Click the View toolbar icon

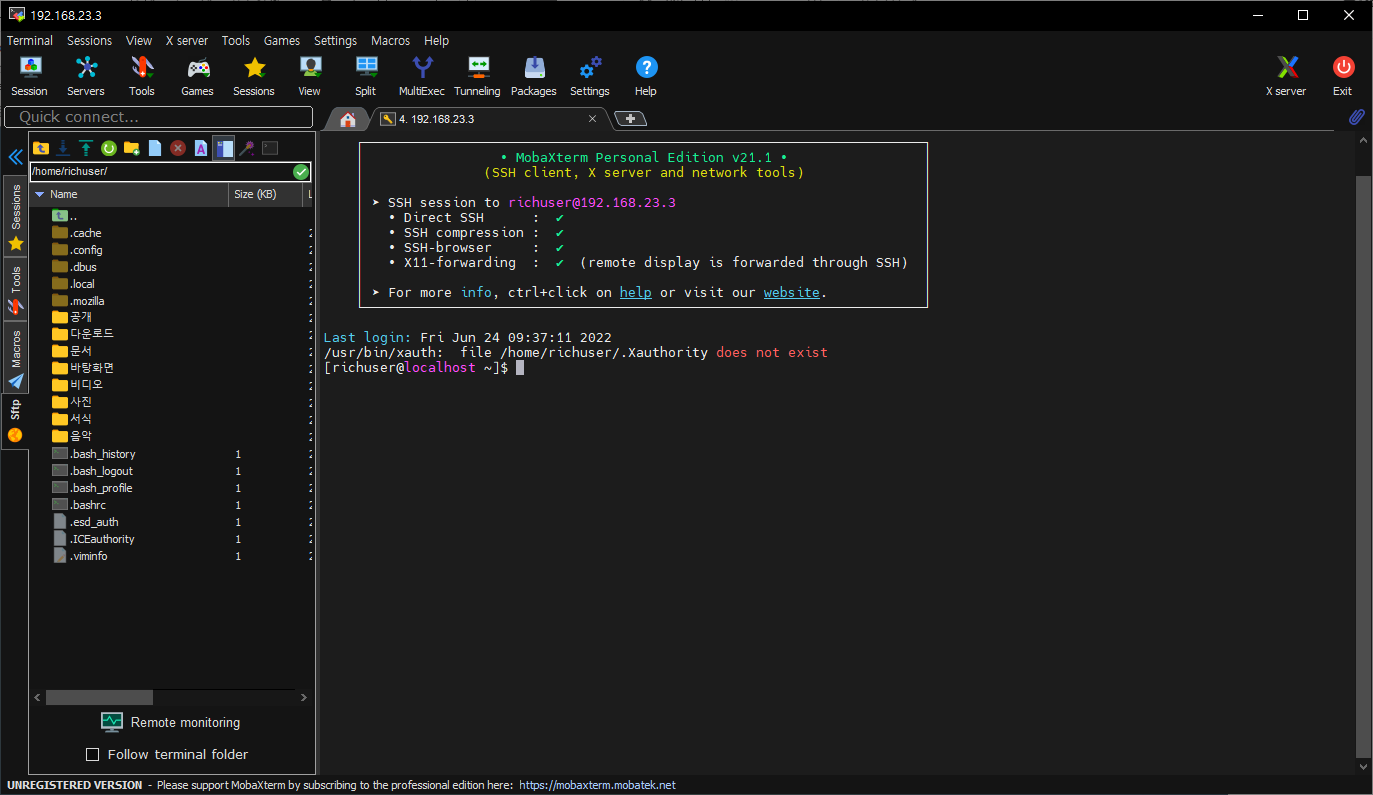310,75
